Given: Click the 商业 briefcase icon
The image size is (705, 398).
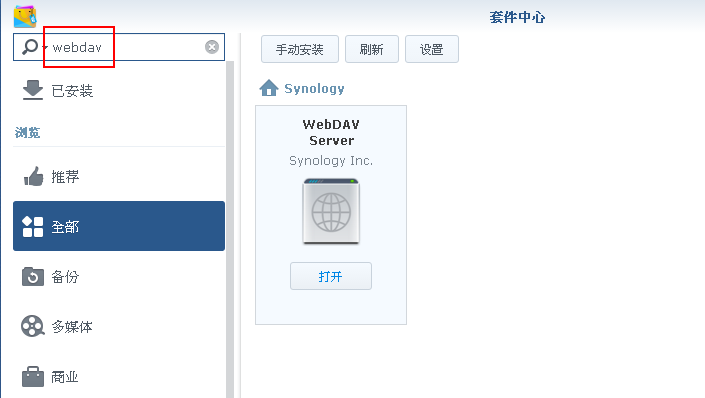Looking at the screenshot, I should 33,377.
